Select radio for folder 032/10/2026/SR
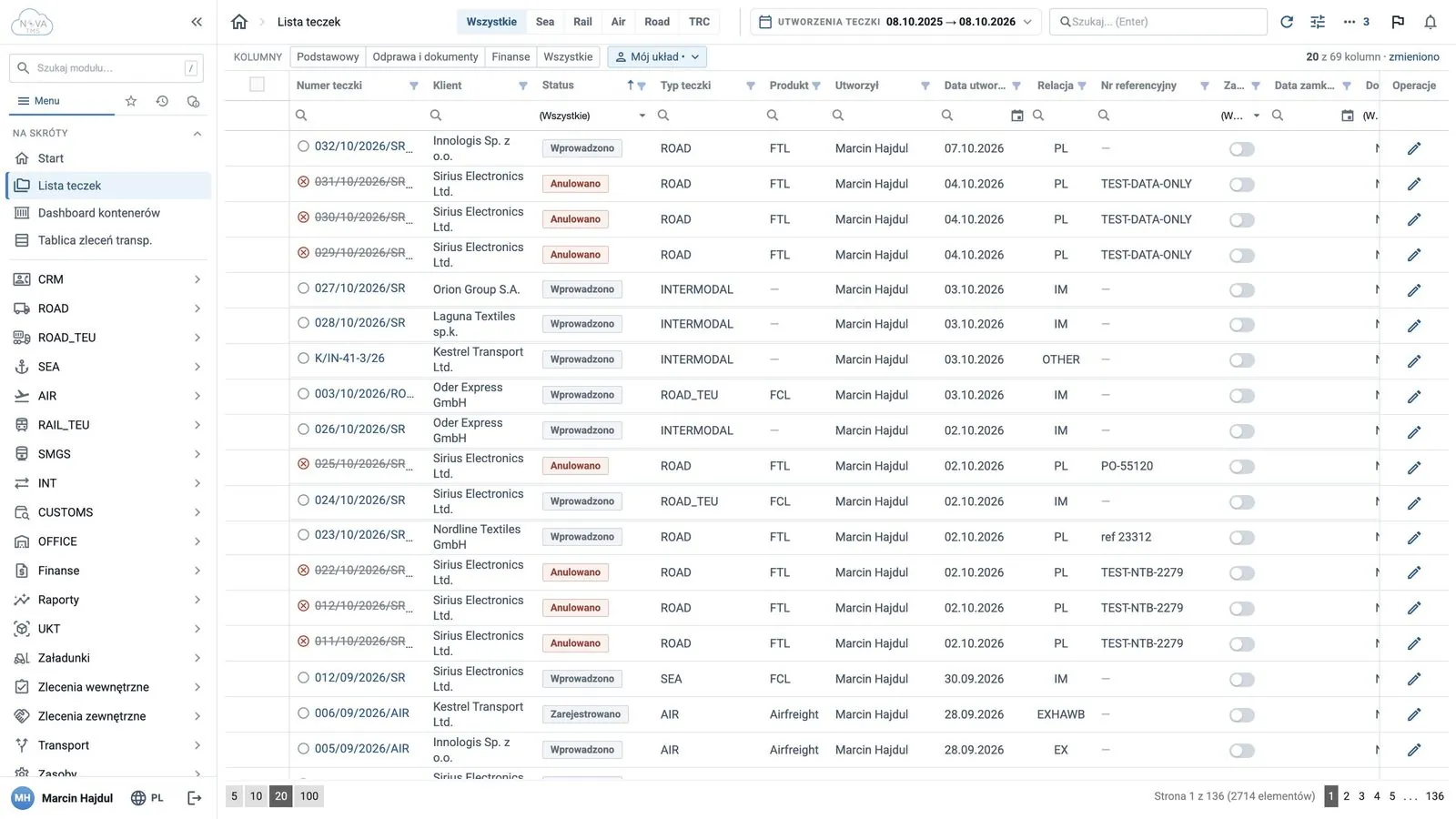 (304, 146)
